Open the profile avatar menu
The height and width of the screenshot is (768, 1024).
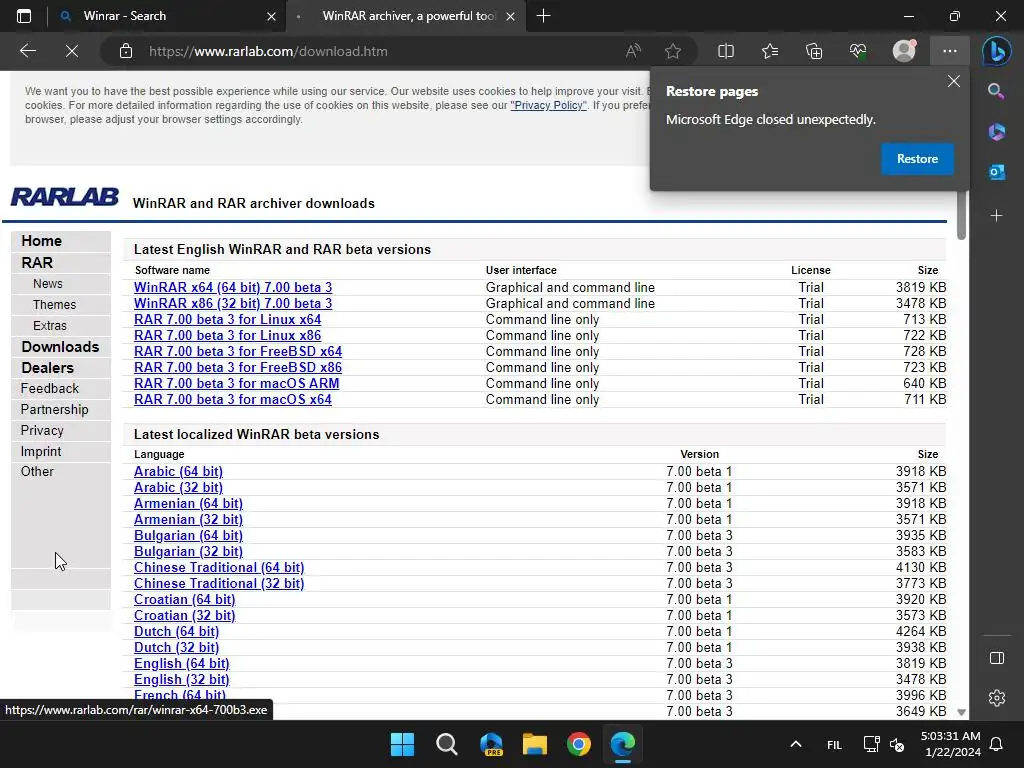coord(904,51)
